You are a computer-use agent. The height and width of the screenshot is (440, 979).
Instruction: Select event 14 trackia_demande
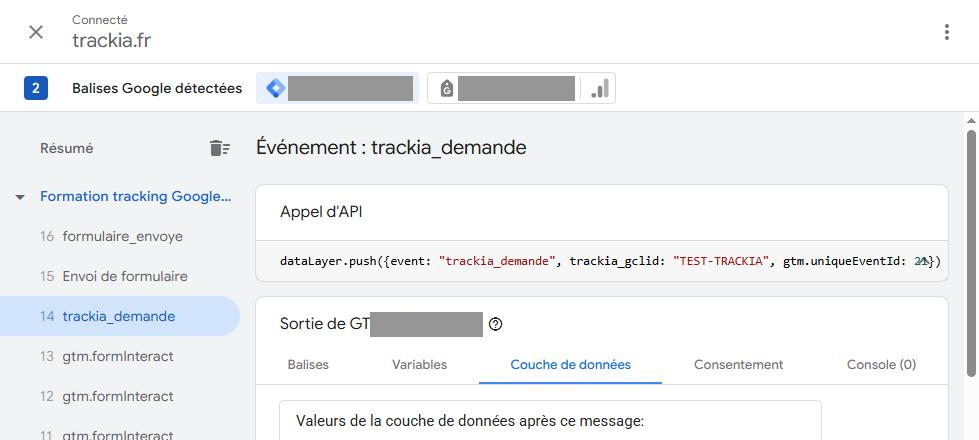(x=120, y=316)
